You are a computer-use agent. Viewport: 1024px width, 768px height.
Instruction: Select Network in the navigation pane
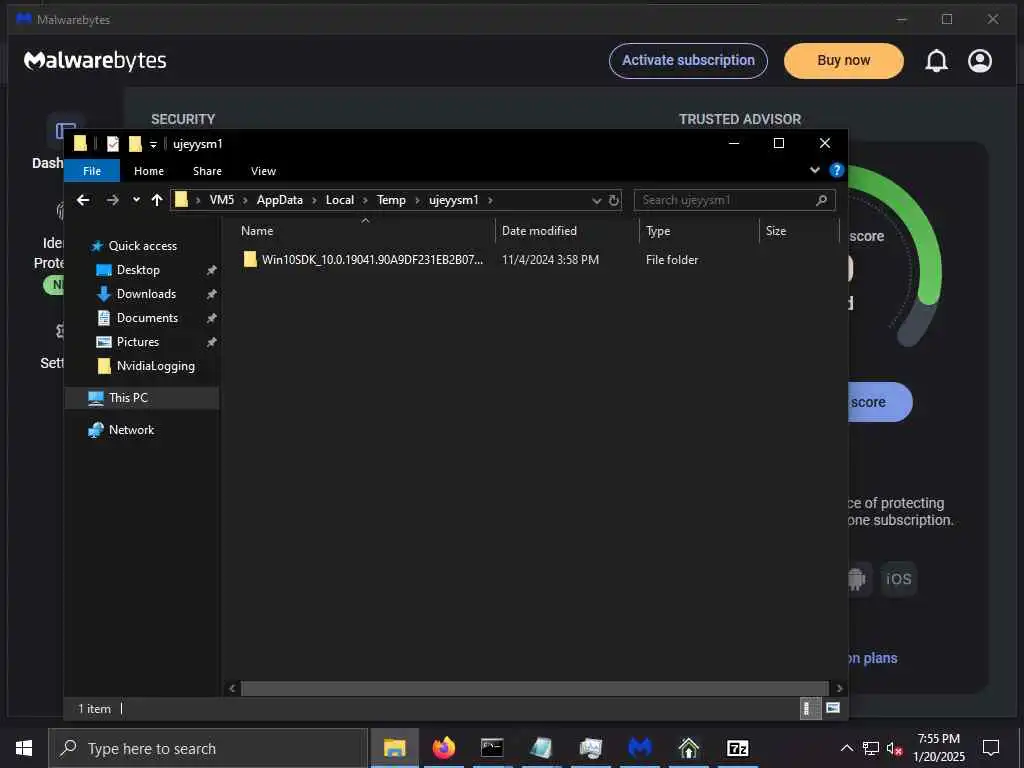[131, 430]
